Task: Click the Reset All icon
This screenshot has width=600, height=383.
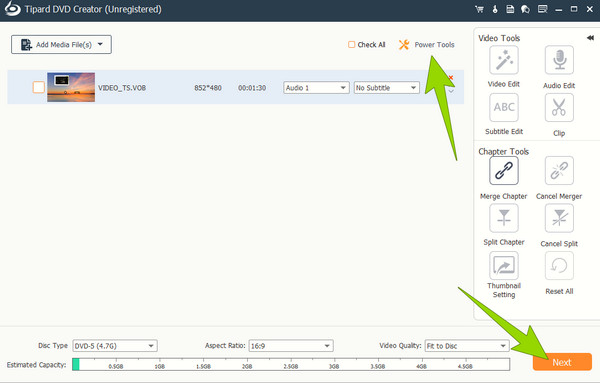Action: (559, 266)
